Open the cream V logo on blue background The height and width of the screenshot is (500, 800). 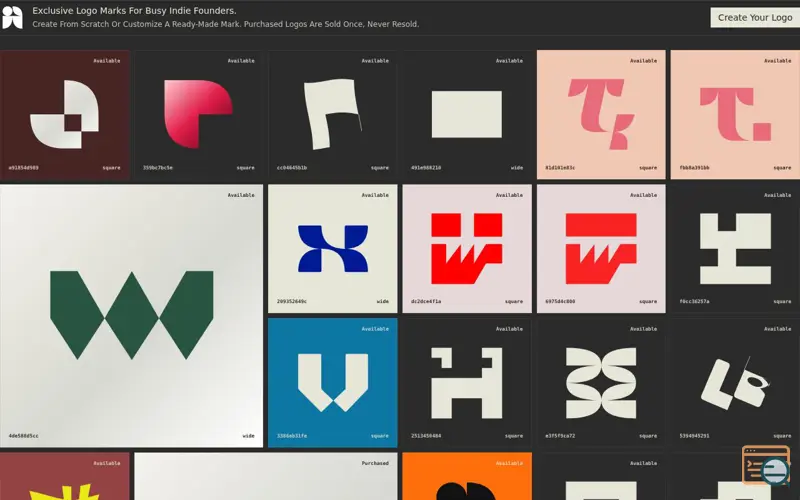(333, 383)
